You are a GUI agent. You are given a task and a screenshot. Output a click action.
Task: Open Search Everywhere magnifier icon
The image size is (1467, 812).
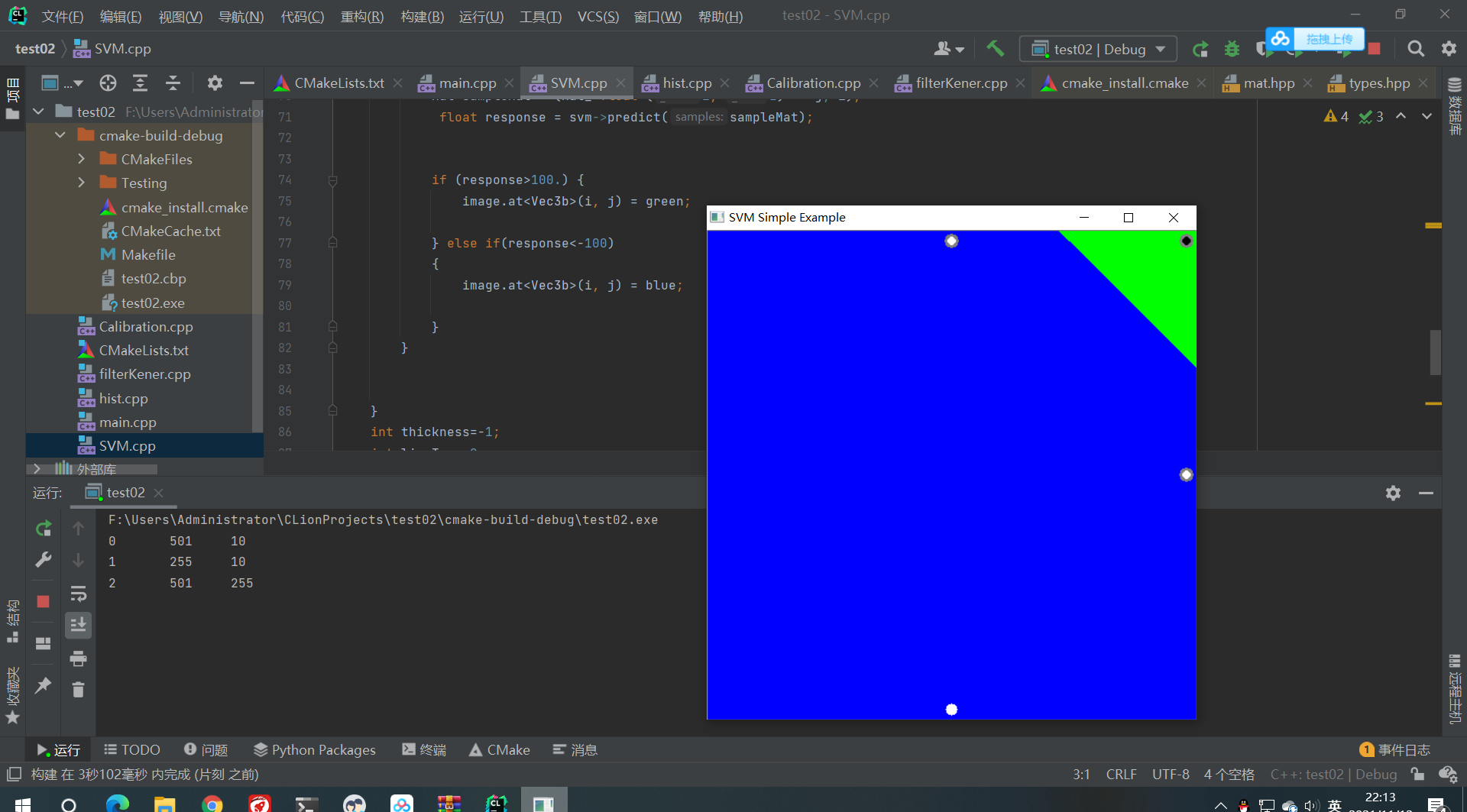[x=1416, y=48]
